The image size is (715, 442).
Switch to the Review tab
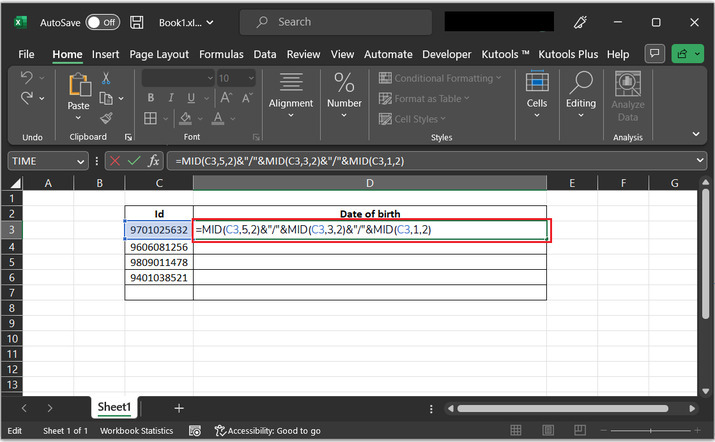(303, 54)
